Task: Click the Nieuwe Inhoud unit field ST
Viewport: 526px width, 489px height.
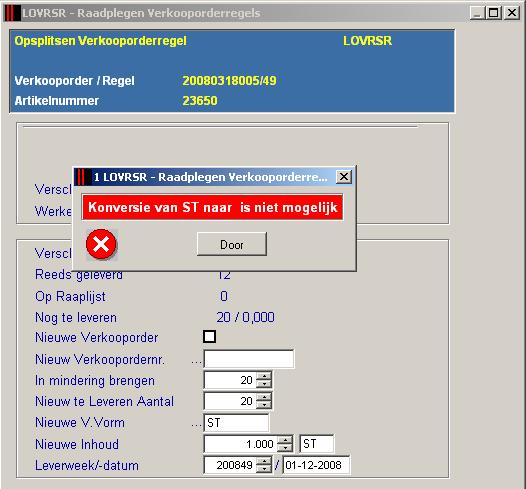Action: tap(316, 444)
